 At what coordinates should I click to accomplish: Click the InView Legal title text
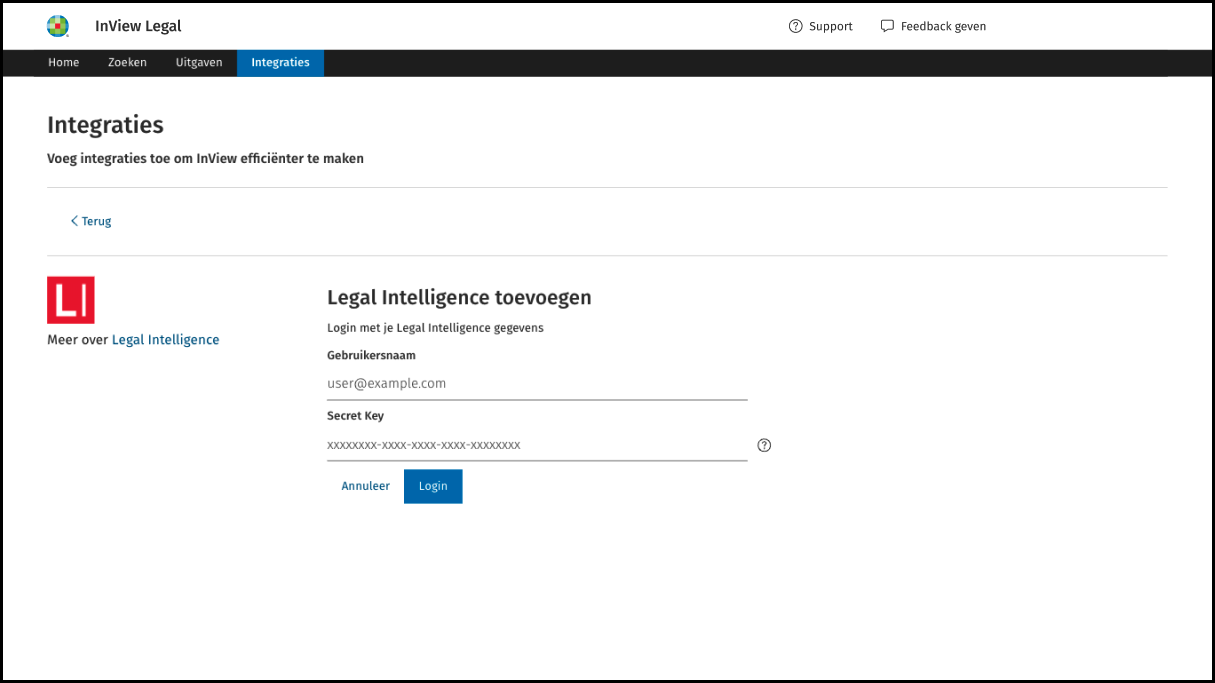pos(138,26)
